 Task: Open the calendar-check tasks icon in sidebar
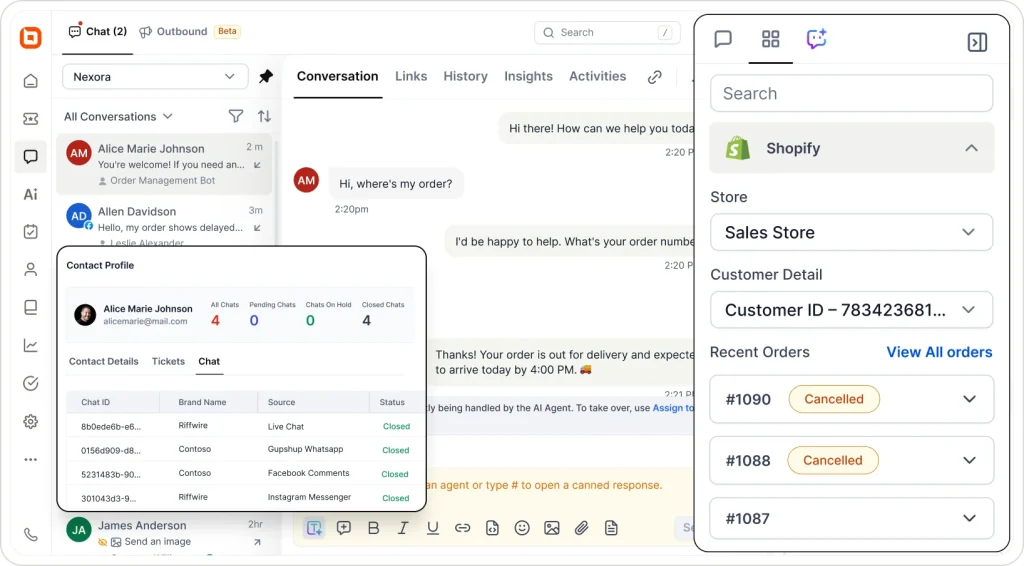click(x=31, y=232)
